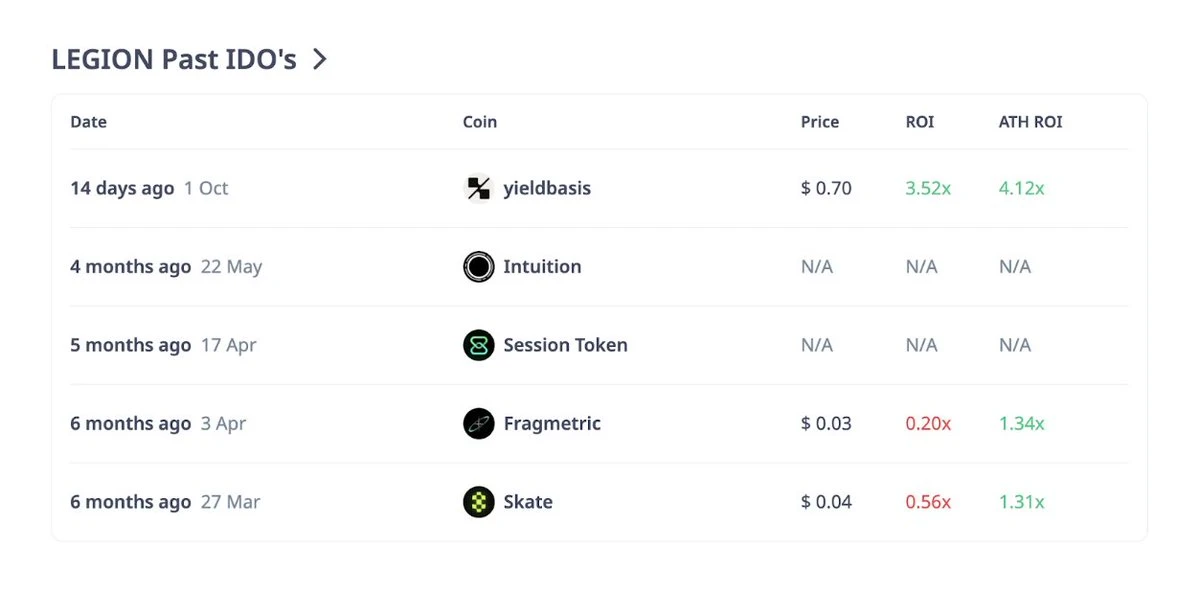This screenshot has width=1199, height=594.
Task: Open the Fragmetric coin icon
Action: tap(477, 423)
